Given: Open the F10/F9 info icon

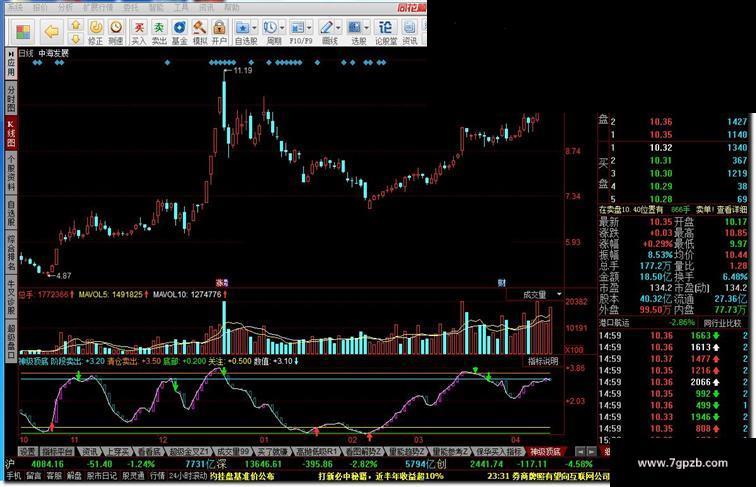Looking at the screenshot, I should tap(298, 32).
